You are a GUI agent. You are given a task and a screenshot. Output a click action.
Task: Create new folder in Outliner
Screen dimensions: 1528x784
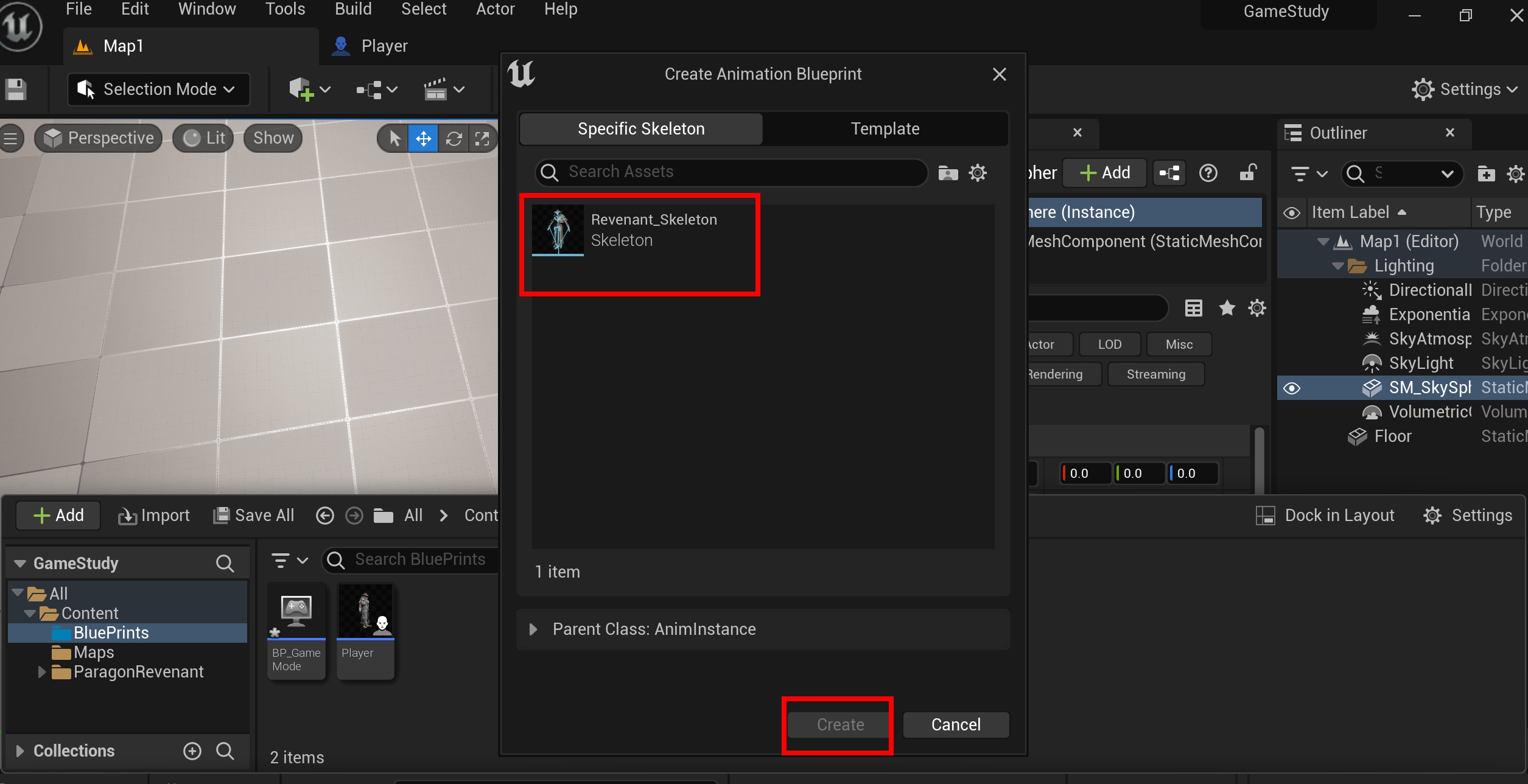point(1486,174)
